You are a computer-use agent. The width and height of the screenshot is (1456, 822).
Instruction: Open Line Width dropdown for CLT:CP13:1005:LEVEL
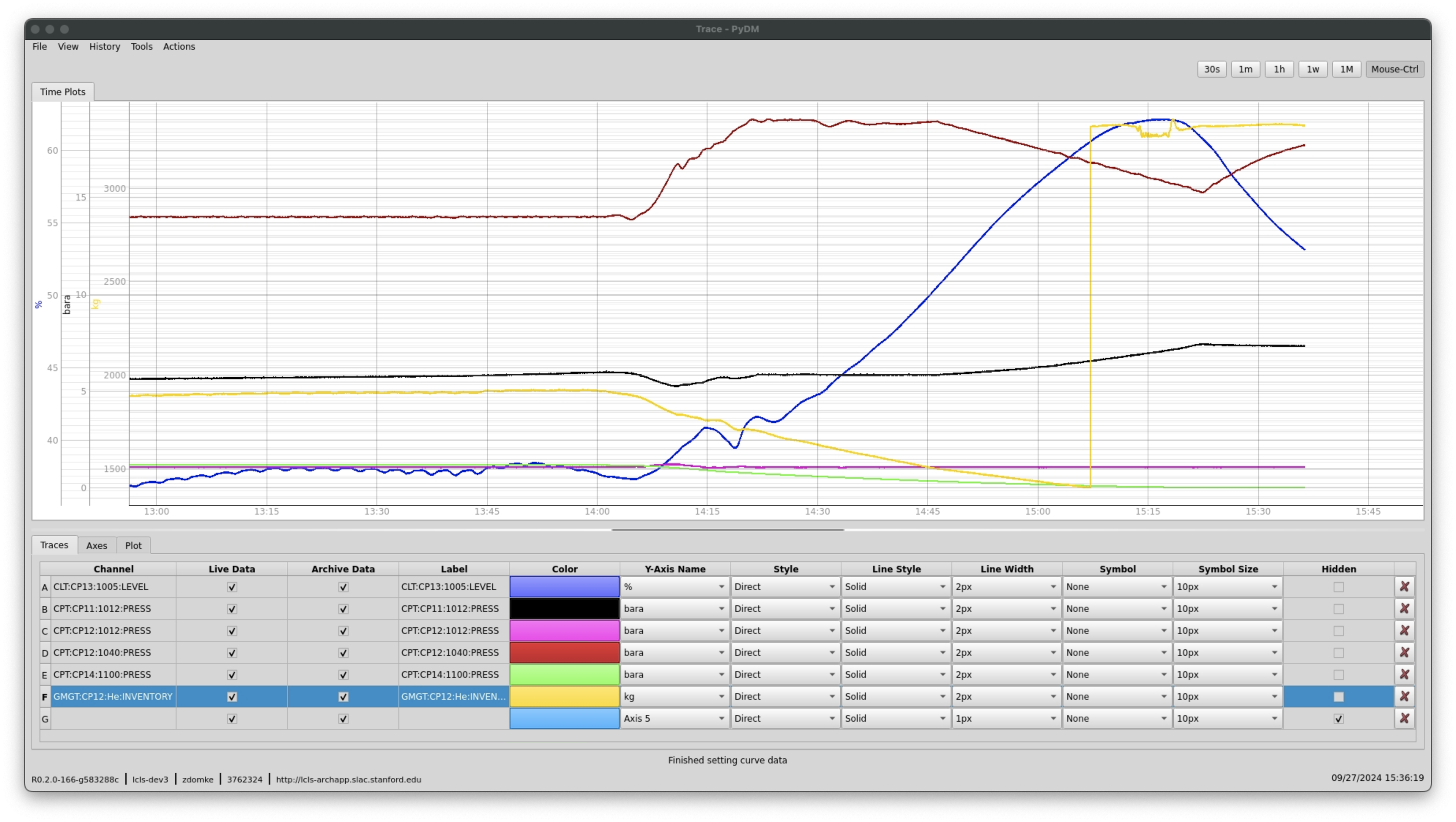click(x=1006, y=586)
